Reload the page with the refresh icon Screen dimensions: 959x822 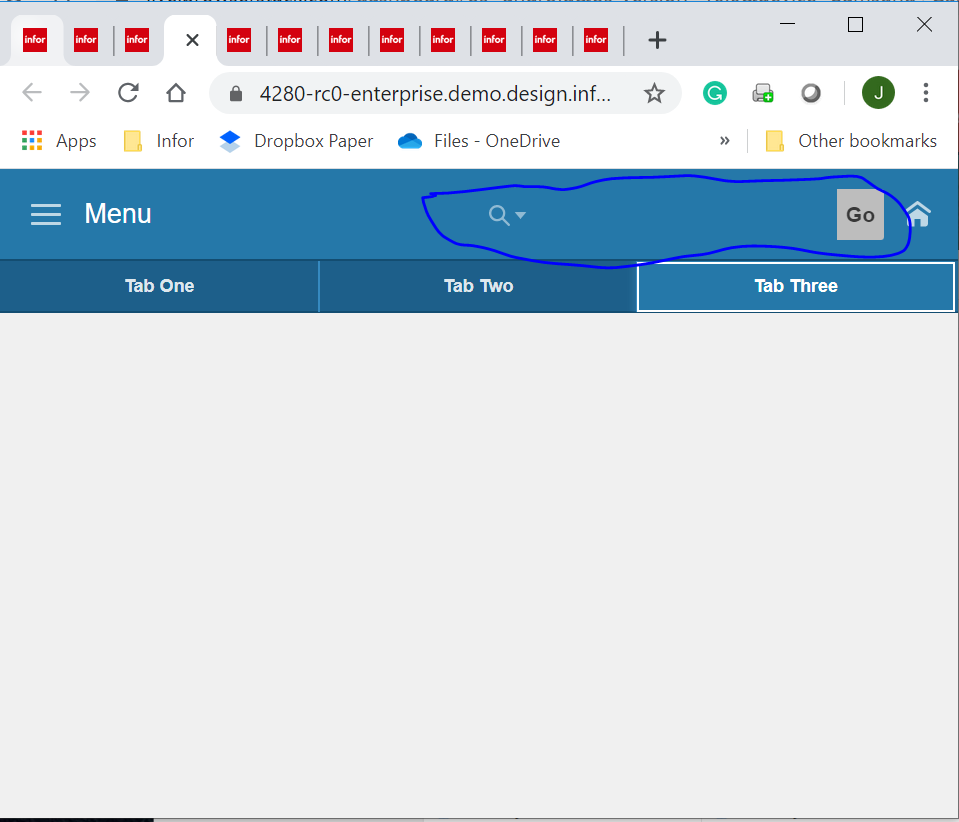point(128,93)
